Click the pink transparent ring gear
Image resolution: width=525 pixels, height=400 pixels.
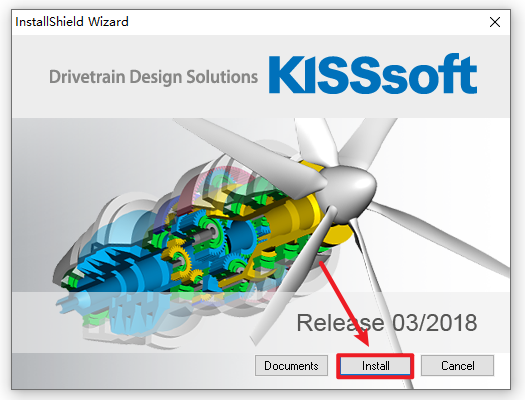[214, 181]
